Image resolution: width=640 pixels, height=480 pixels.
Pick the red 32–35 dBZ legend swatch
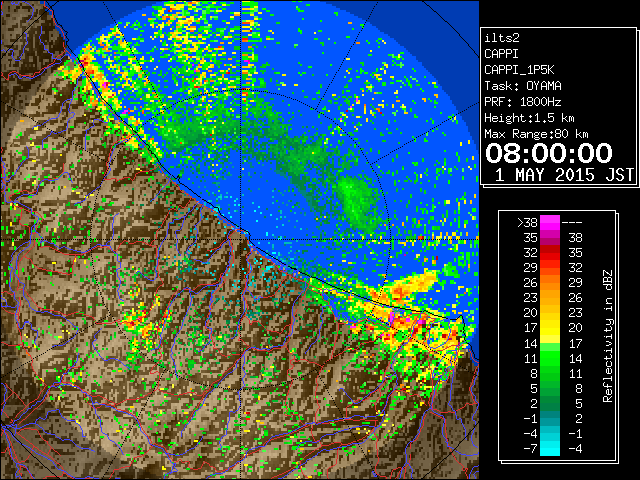pos(550,253)
